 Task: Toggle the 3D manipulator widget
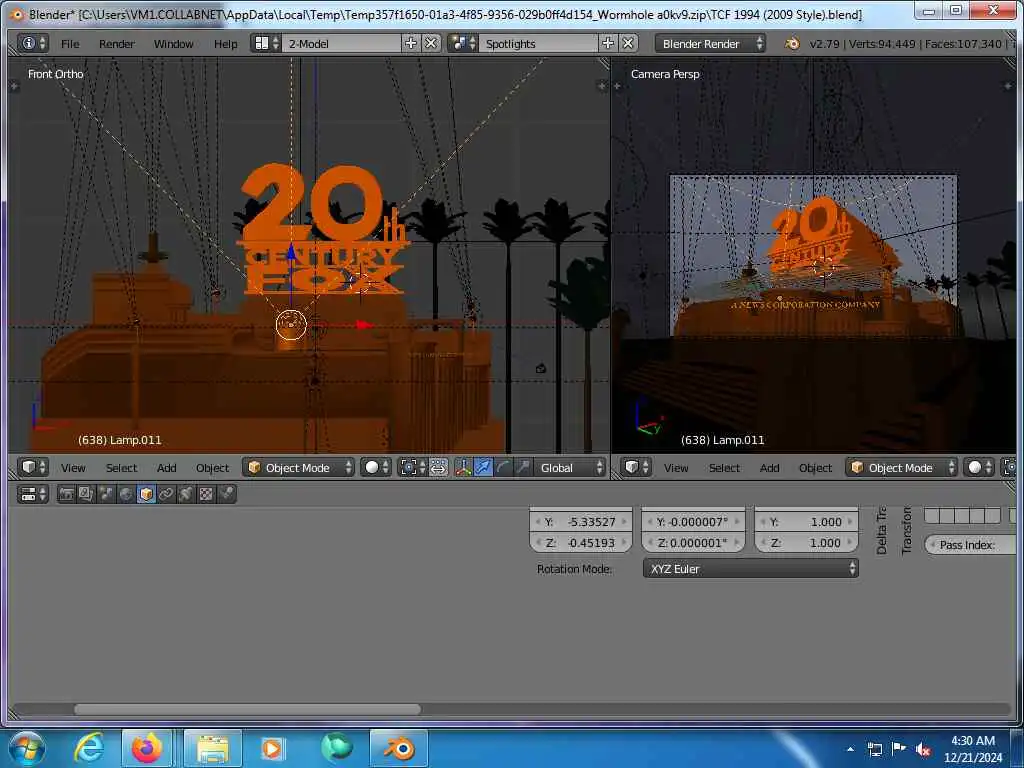[x=463, y=467]
